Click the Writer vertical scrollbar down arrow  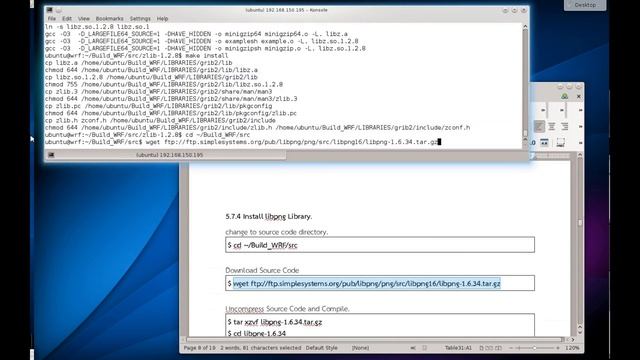[x=580, y=332]
